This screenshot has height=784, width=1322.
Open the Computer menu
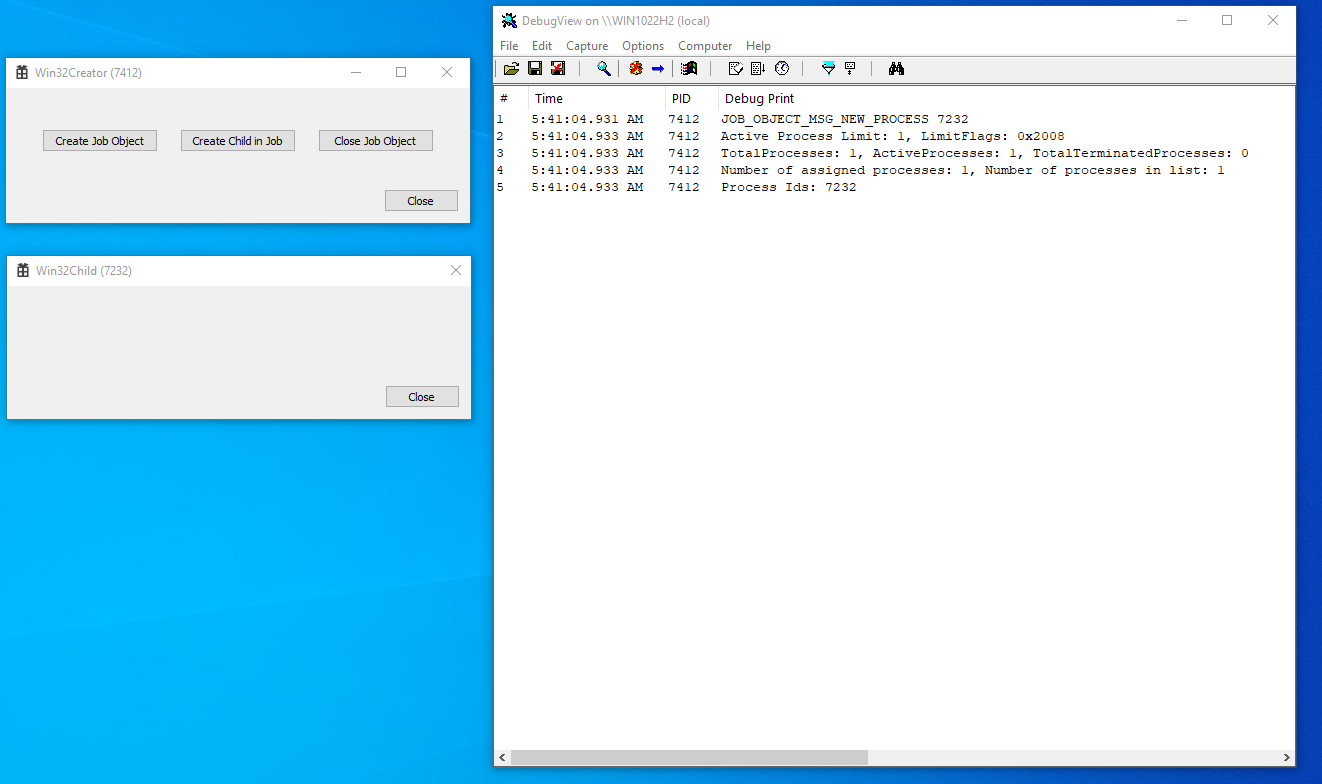coord(705,46)
